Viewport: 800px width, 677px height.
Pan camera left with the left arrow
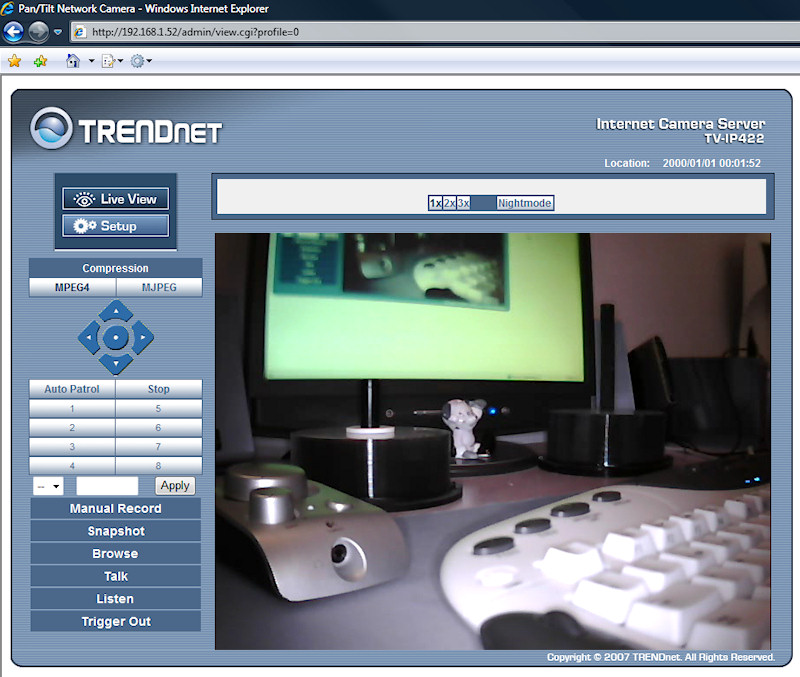pyautogui.click(x=89, y=338)
